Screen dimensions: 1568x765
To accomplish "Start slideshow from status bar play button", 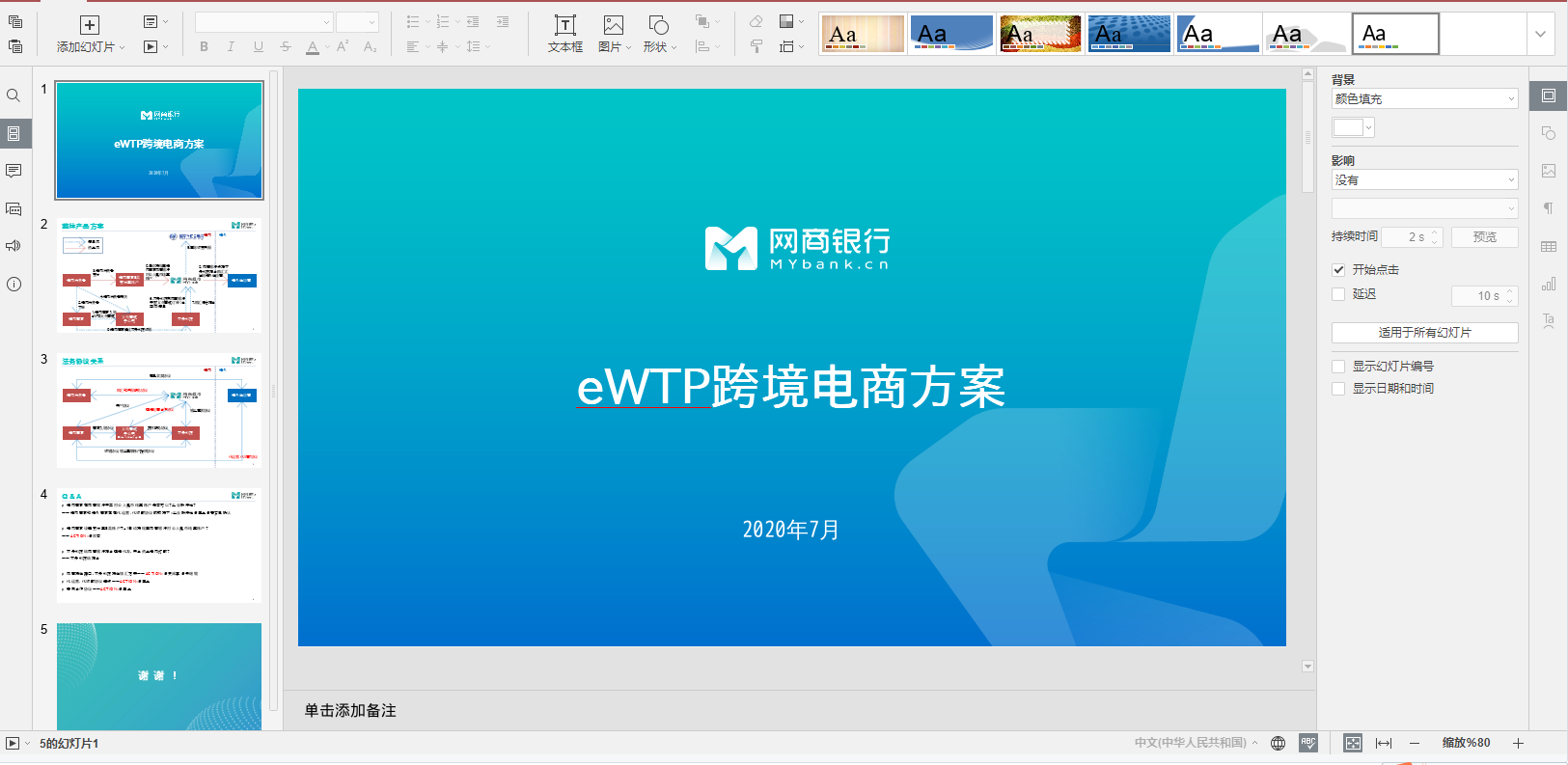I will (x=13, y=743).
